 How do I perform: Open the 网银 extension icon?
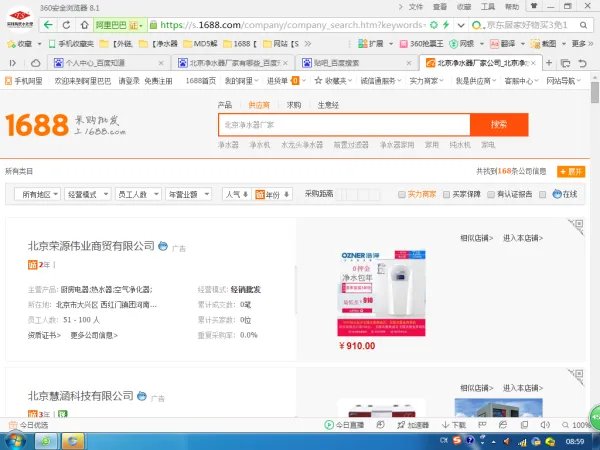[x=463, y=44]
